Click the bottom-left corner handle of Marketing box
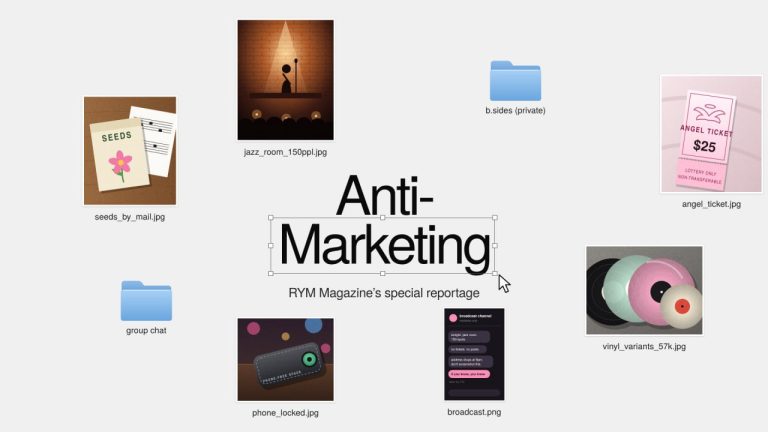Screen dimensions: 768x432 [x=271, y=273]
